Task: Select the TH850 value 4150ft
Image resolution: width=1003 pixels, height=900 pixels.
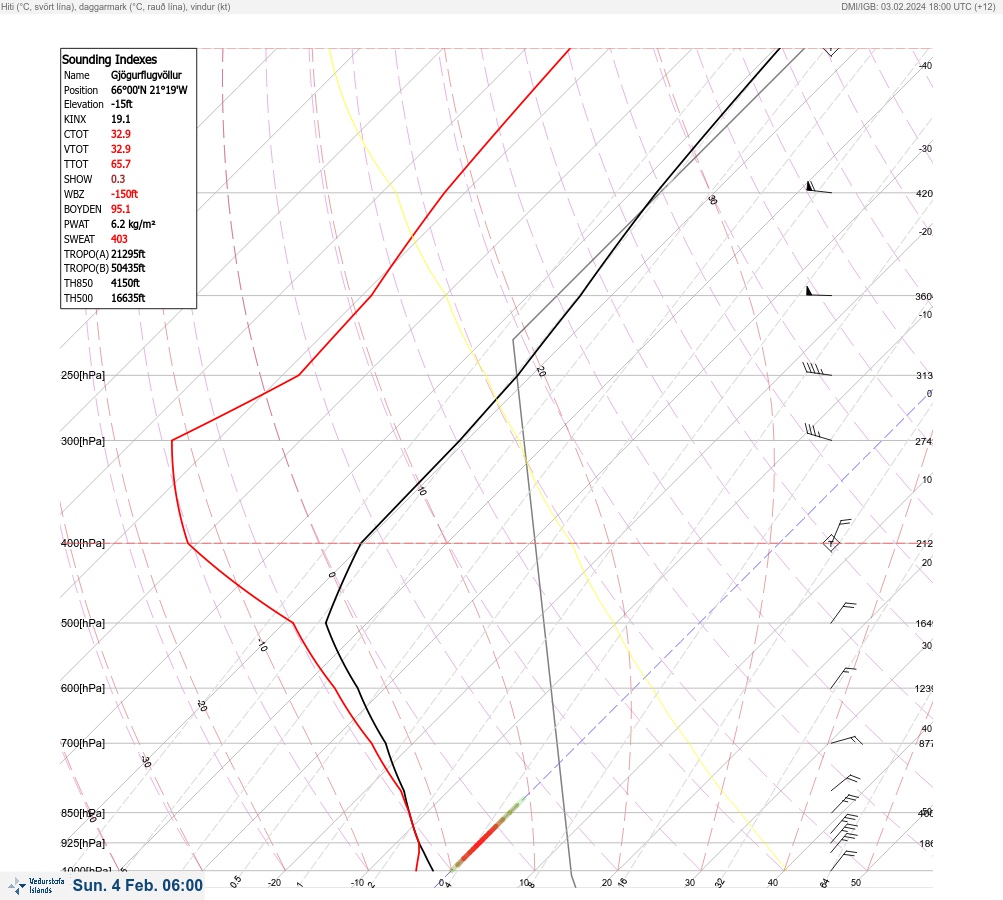Action: coord(125,283)
